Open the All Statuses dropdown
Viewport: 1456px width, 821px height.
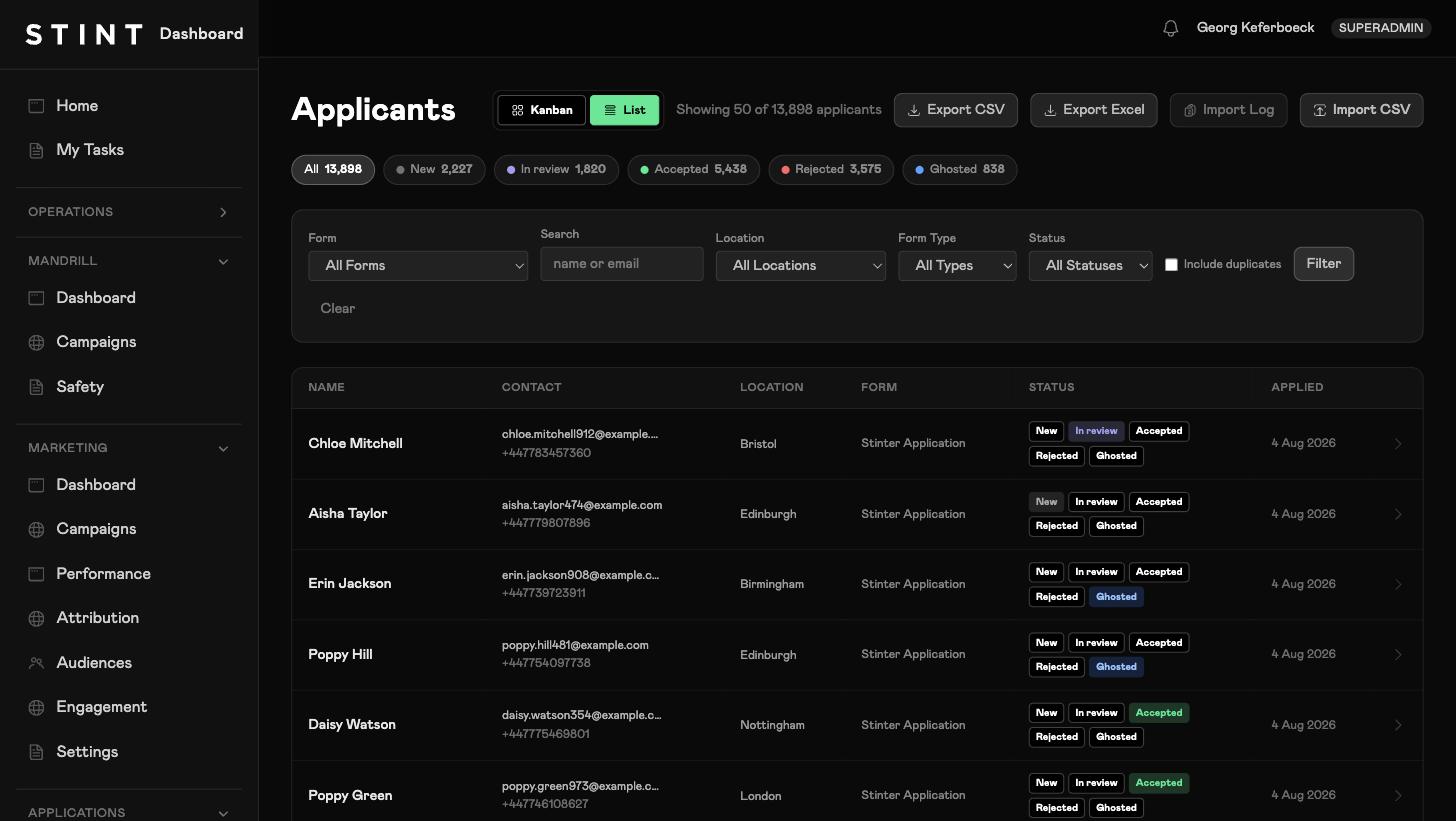click(1091, 266)
